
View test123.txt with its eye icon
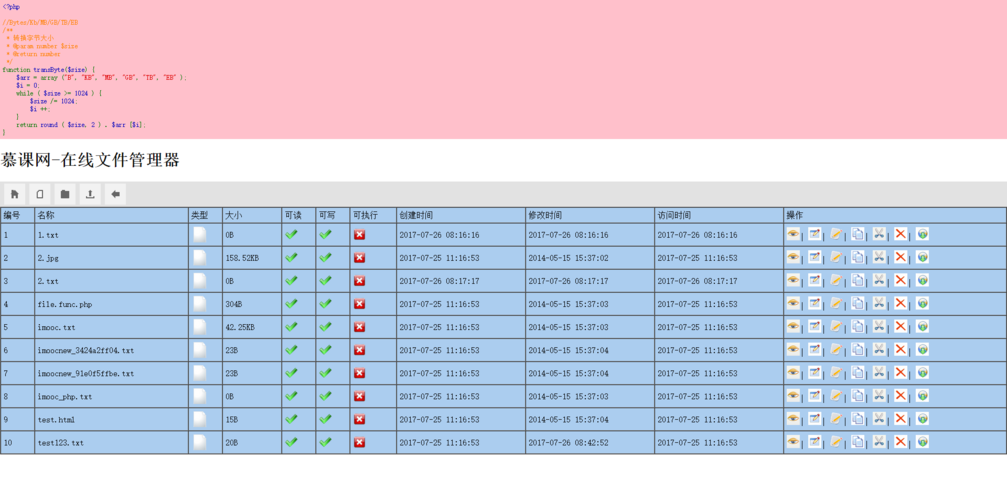coord(793,442)
